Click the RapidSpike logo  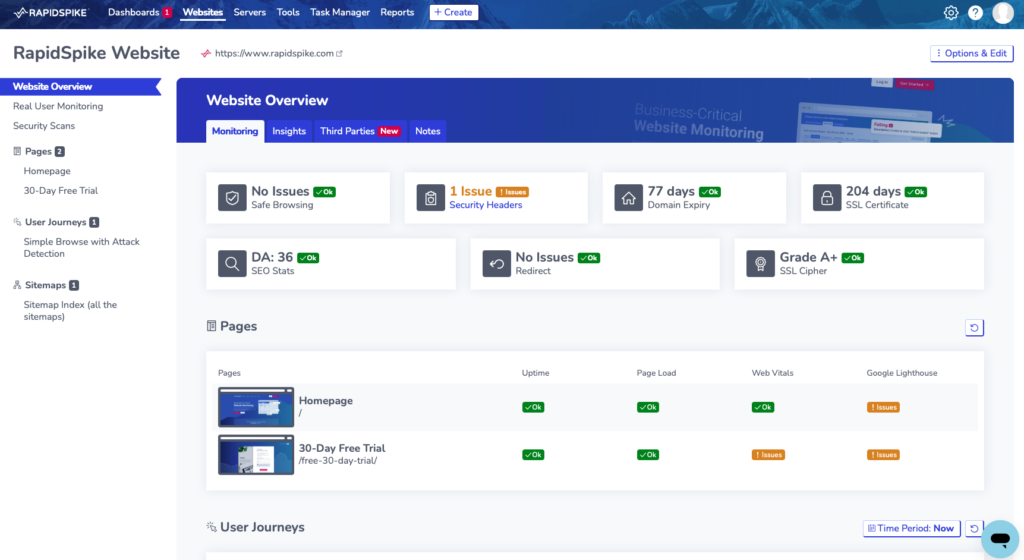[50, 12]
